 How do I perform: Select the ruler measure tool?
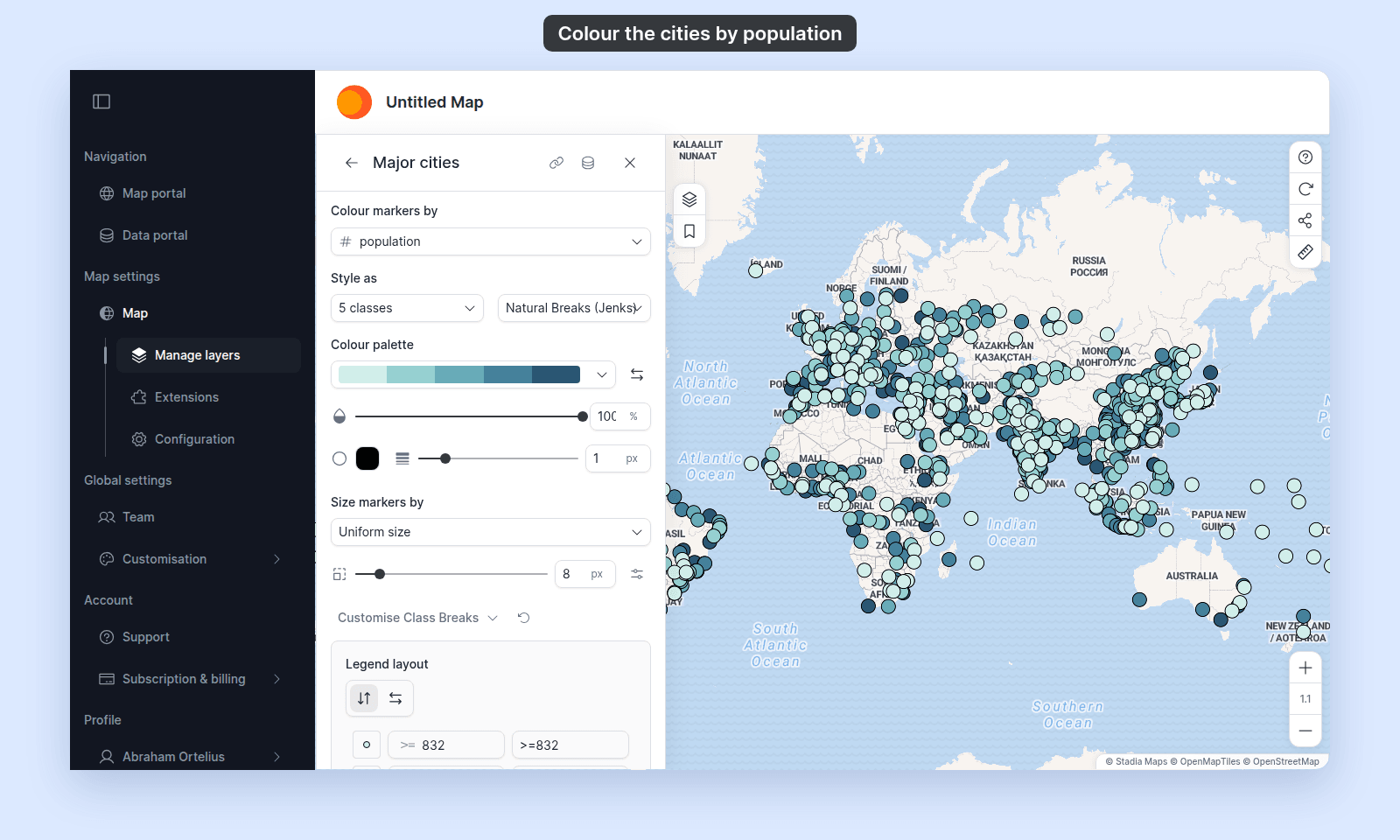coord(1305,252)
